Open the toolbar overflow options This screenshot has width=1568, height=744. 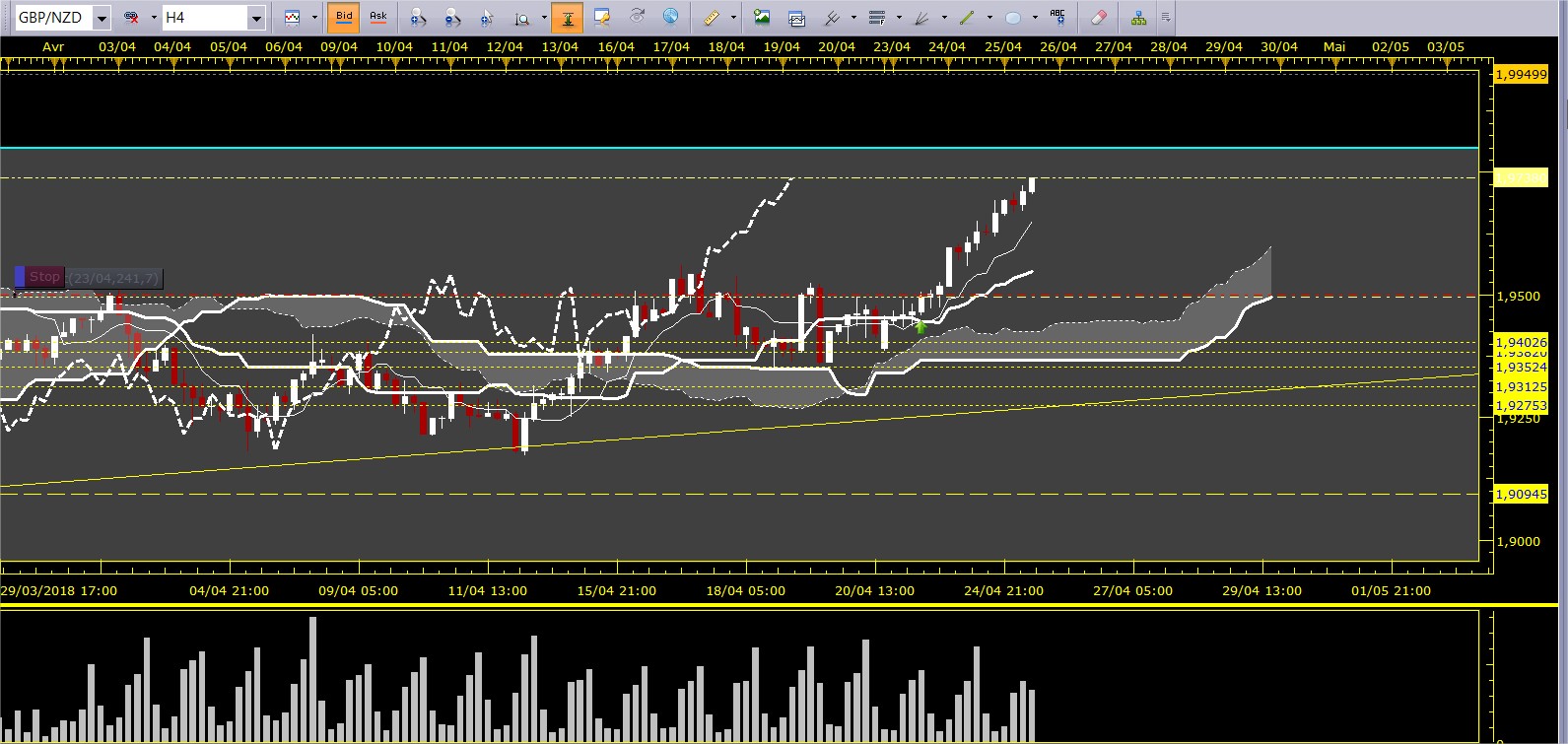pos(1166,17)
